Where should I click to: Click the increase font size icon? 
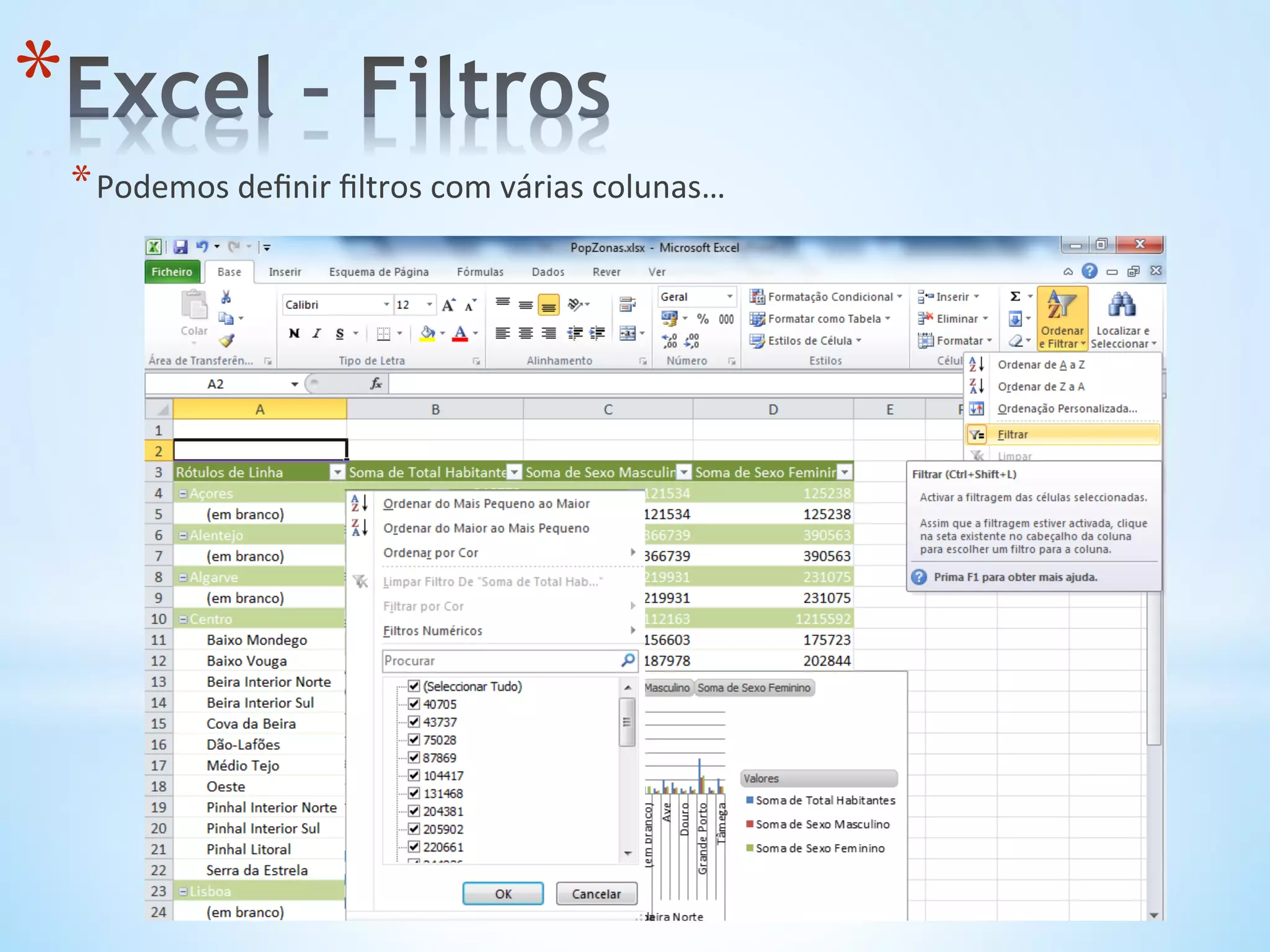click(448, 305)
